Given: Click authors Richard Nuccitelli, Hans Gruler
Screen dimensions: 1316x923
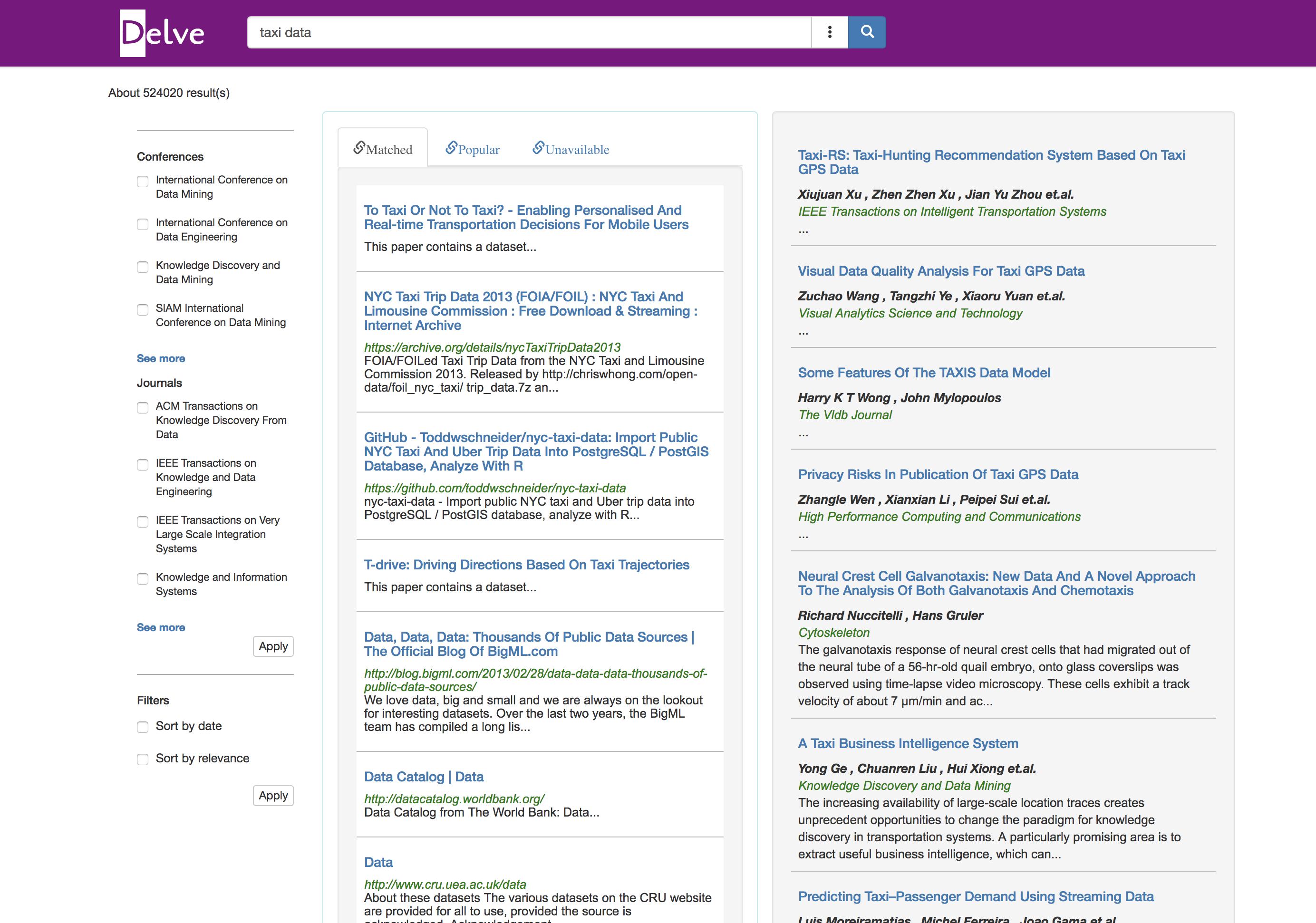Looking at the screenshot, I should pyautogui.click(x=890, y=615).
